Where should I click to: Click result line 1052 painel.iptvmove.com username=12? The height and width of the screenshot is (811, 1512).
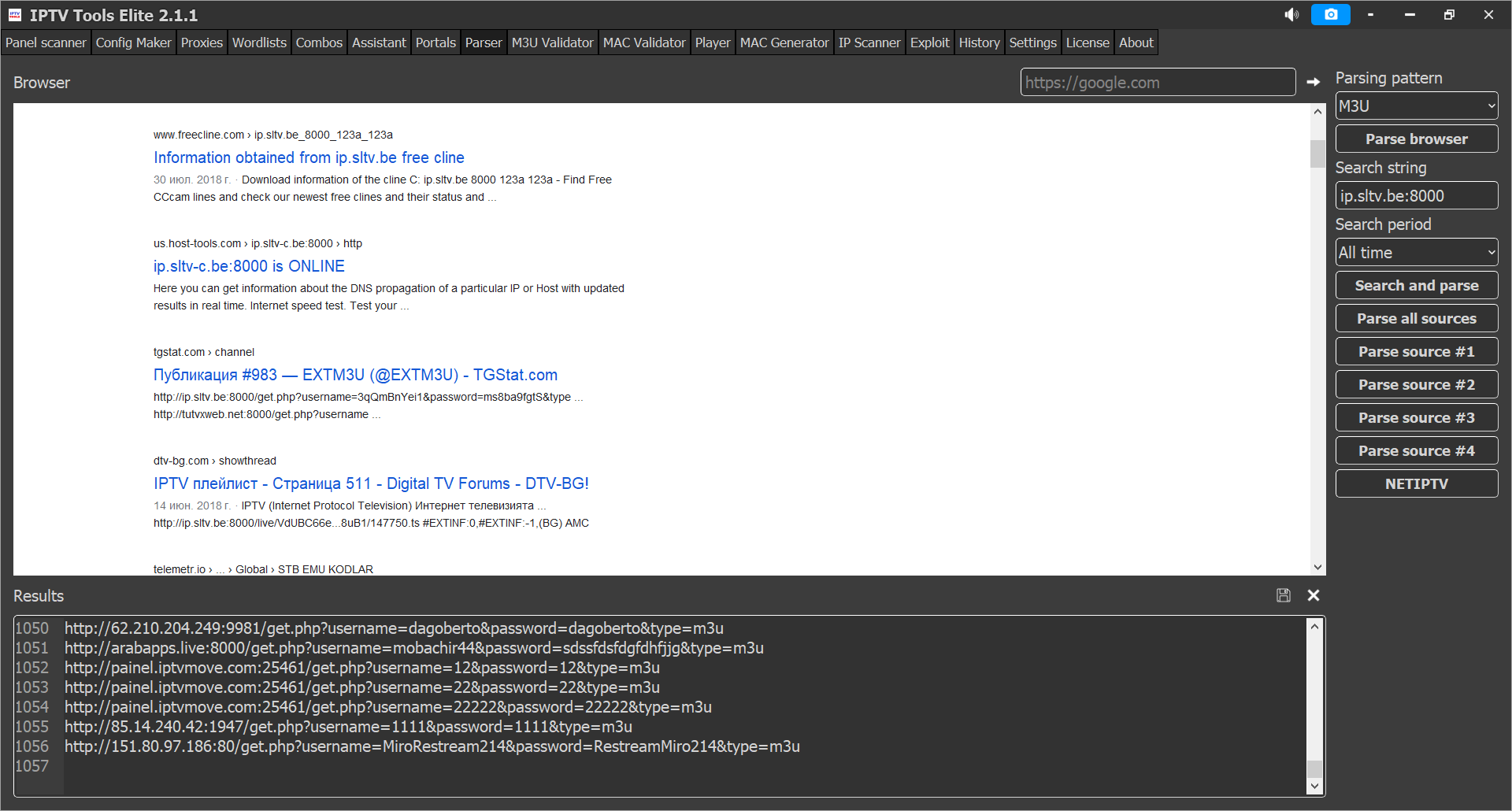click(362, 668)
